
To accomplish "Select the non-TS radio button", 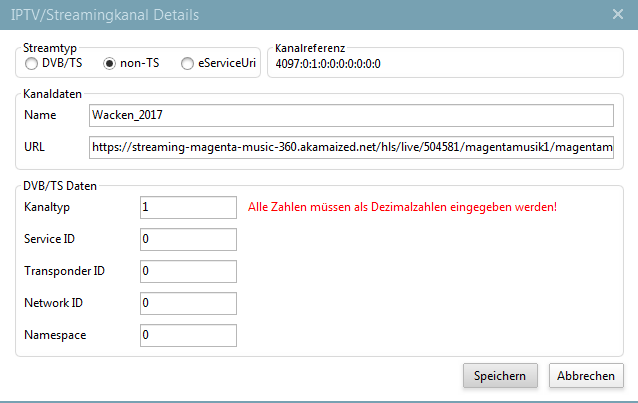I will (110, 65).
